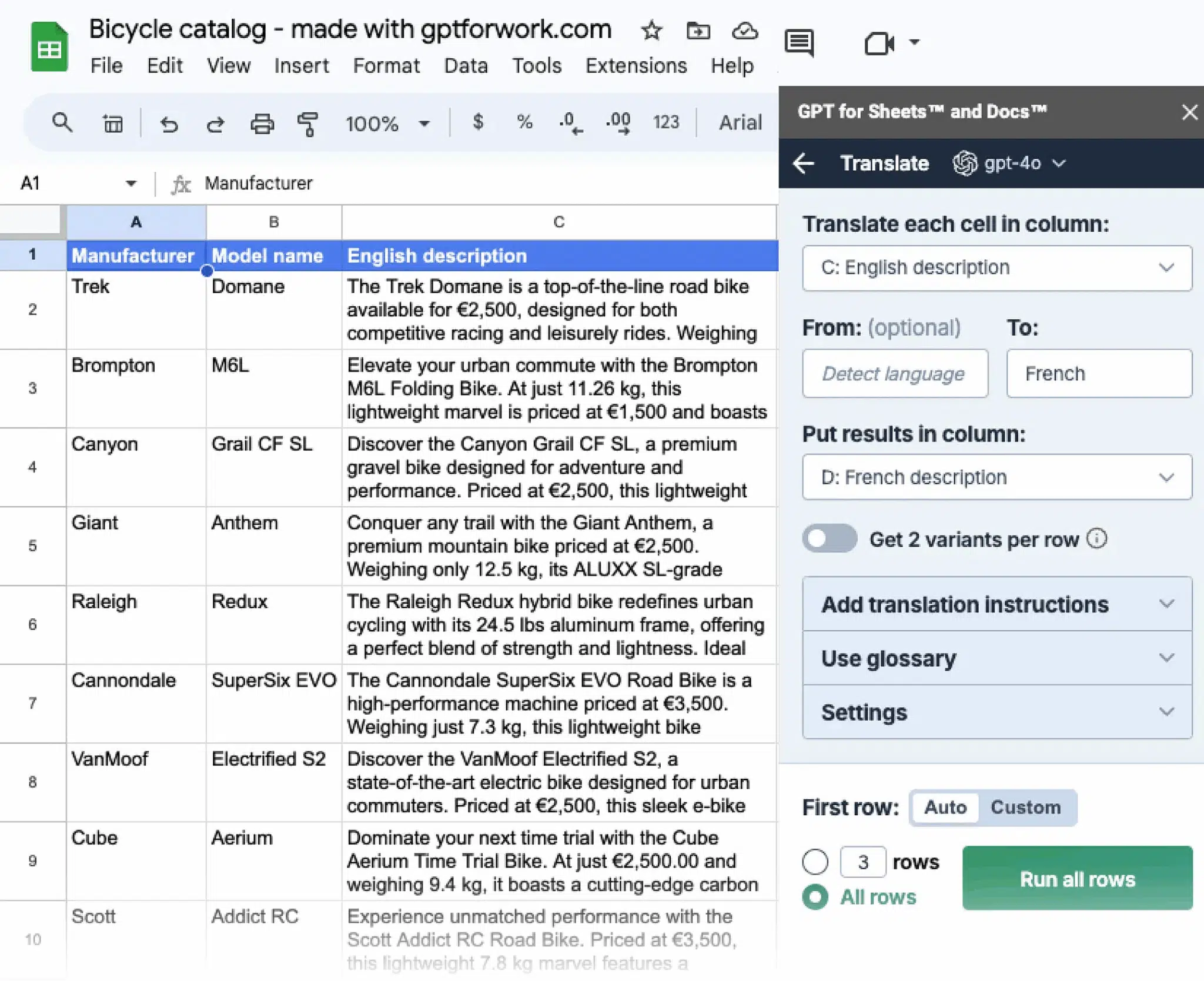Image resolution: width=1204 pixels, height=981 pixels.
Task: Click the move to folder icon
Action: (698, 30)
